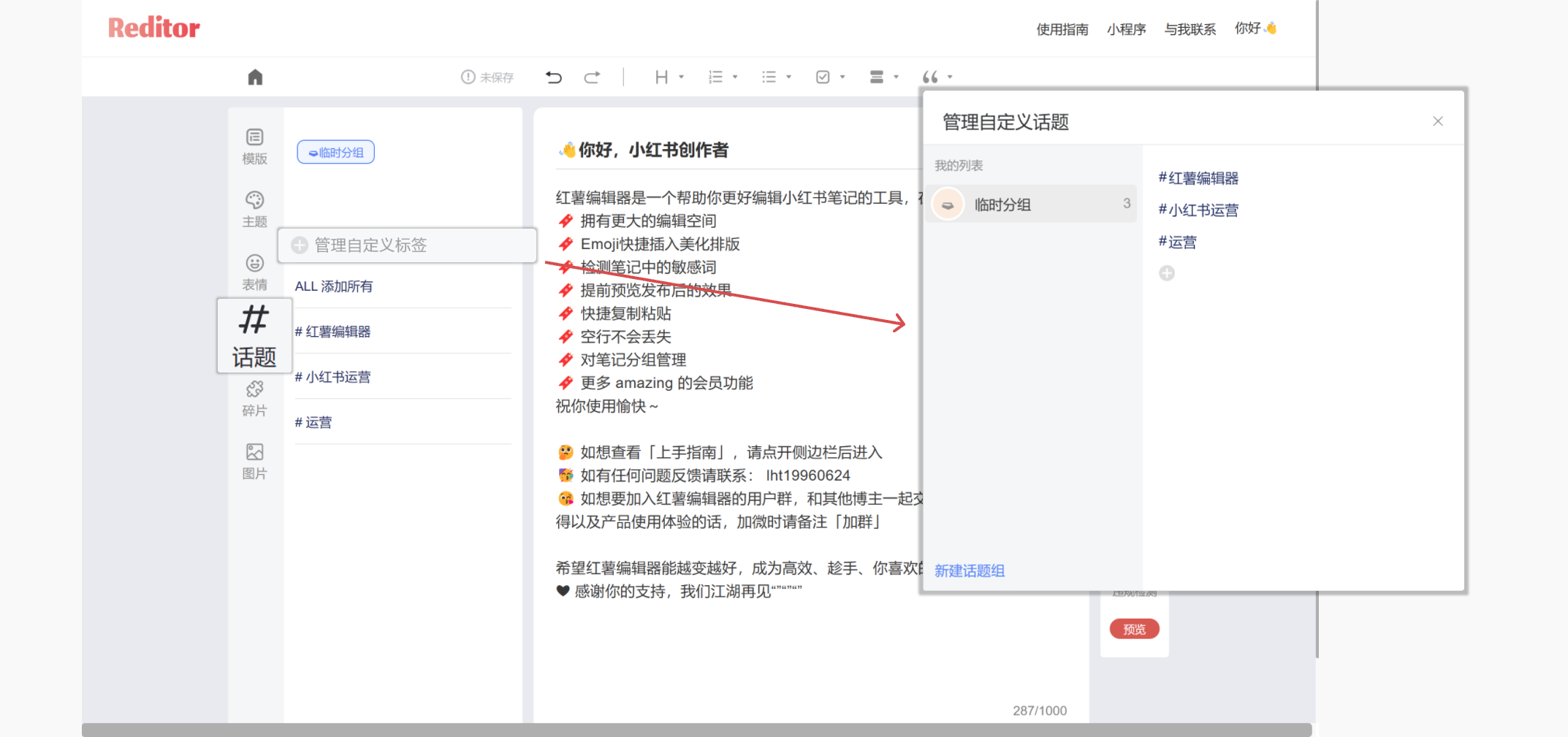Open the heading dropdown arrow
This screenshot has width=1568, height=737.
[682, 77]
